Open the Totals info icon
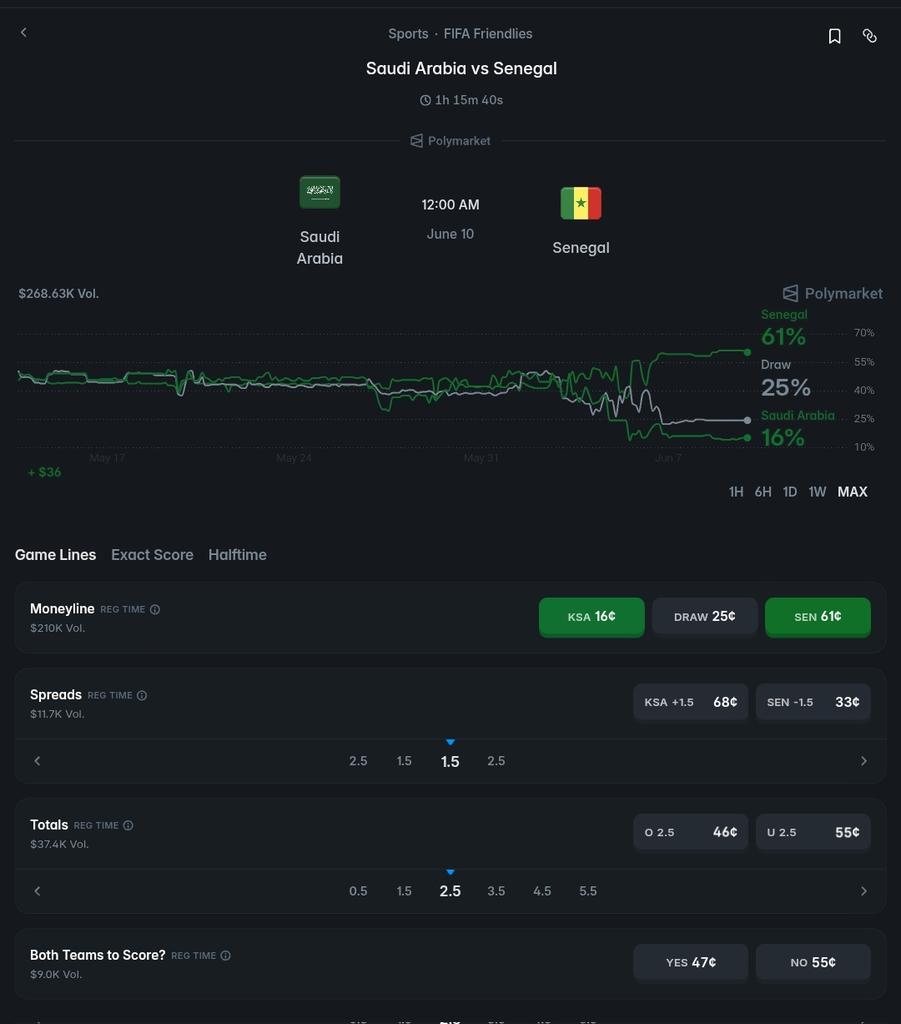Image resolution: width=901 pixels, height=1024 pixels. click(128, 825)
